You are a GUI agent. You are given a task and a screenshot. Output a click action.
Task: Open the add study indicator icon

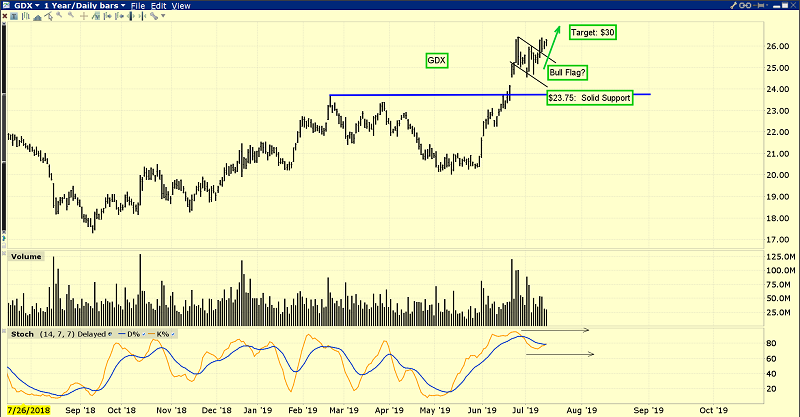tap(95, 16)
